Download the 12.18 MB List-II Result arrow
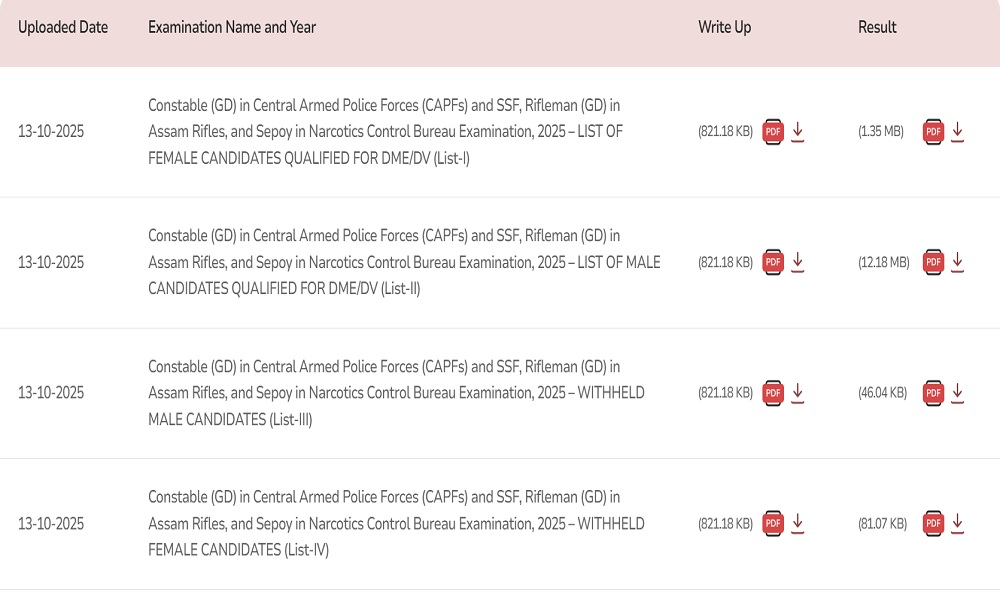 click(x=958, y=263)
